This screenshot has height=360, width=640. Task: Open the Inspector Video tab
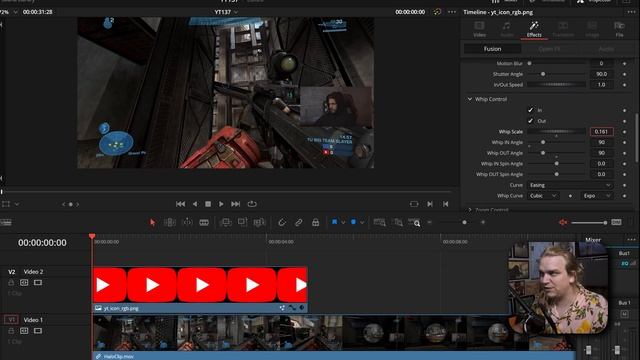[x=479, y=29]
